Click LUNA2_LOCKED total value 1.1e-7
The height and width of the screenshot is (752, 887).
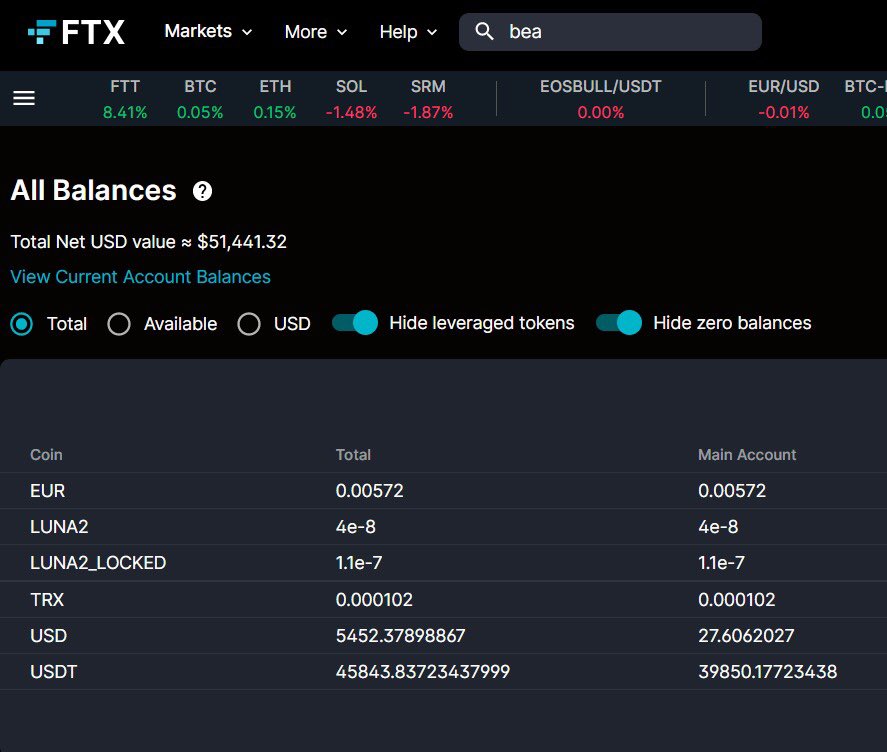(359, 563)
